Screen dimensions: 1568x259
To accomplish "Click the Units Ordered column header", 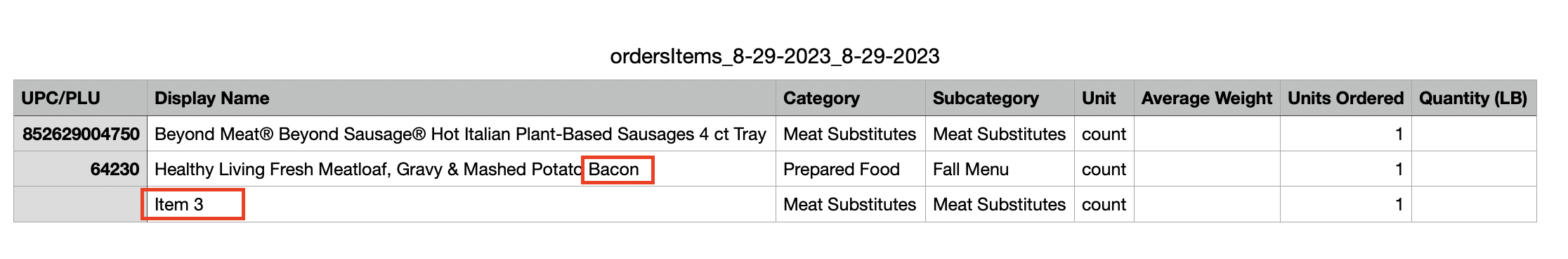I will 1345,98.
